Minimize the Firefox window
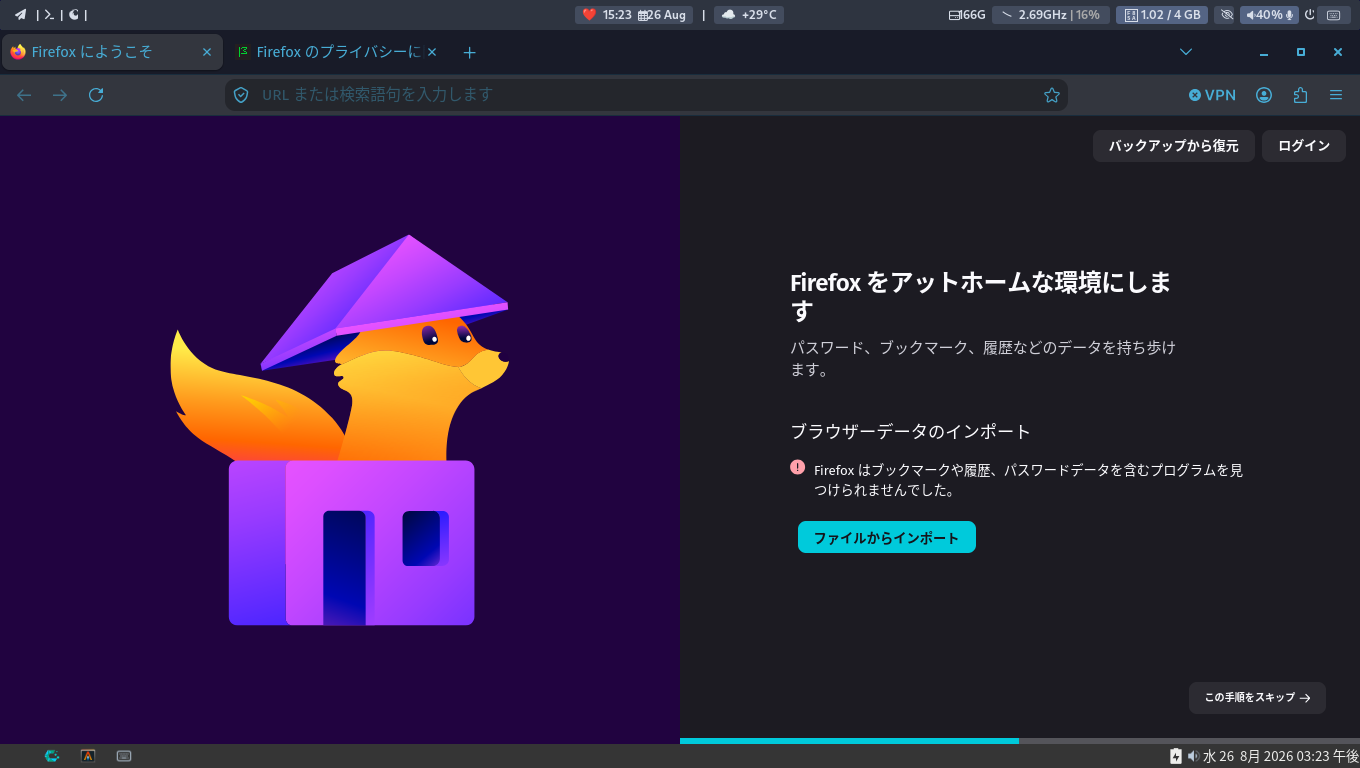 click(1264, 52)
